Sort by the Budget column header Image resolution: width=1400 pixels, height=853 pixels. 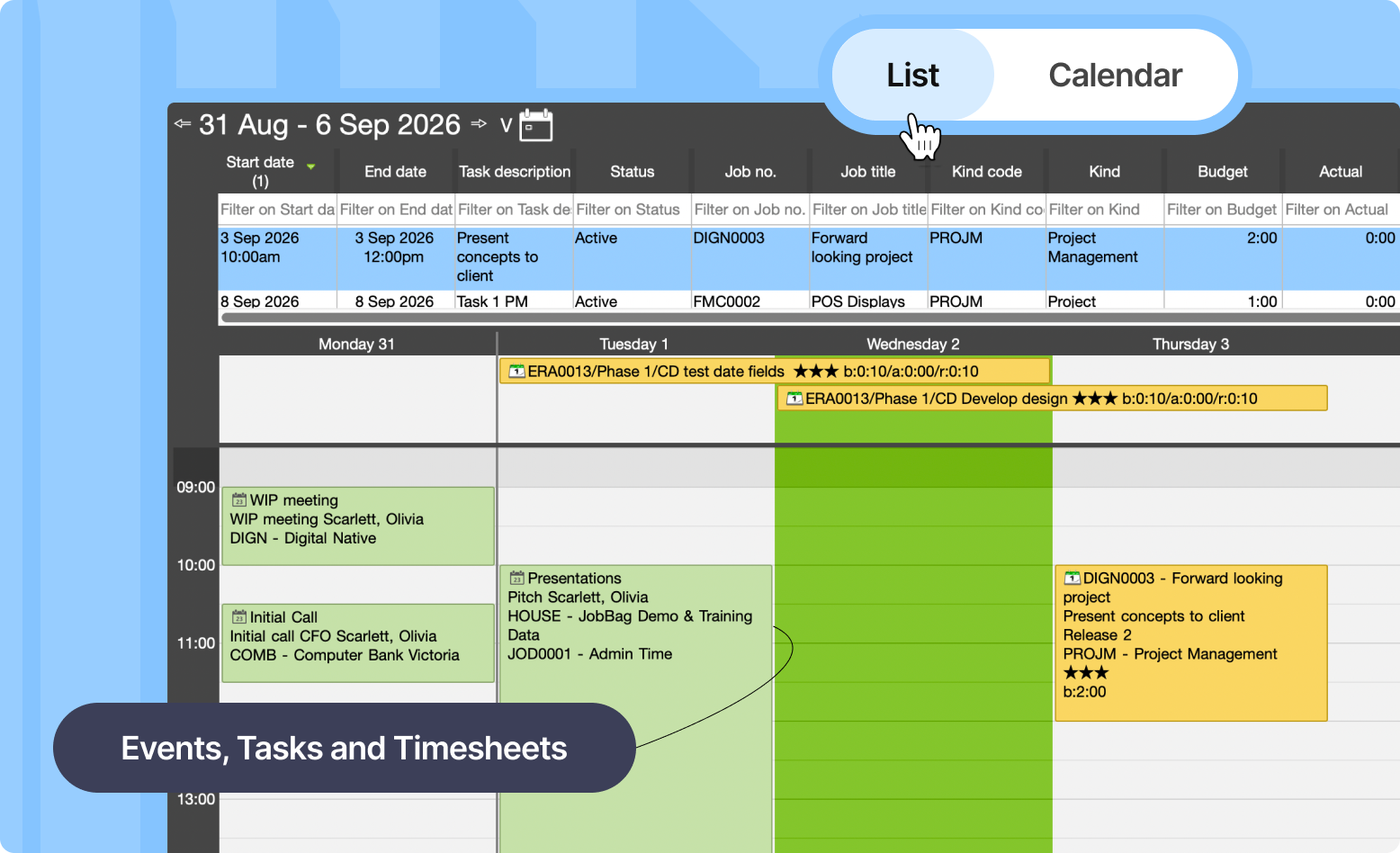[x=1223, y=172]
